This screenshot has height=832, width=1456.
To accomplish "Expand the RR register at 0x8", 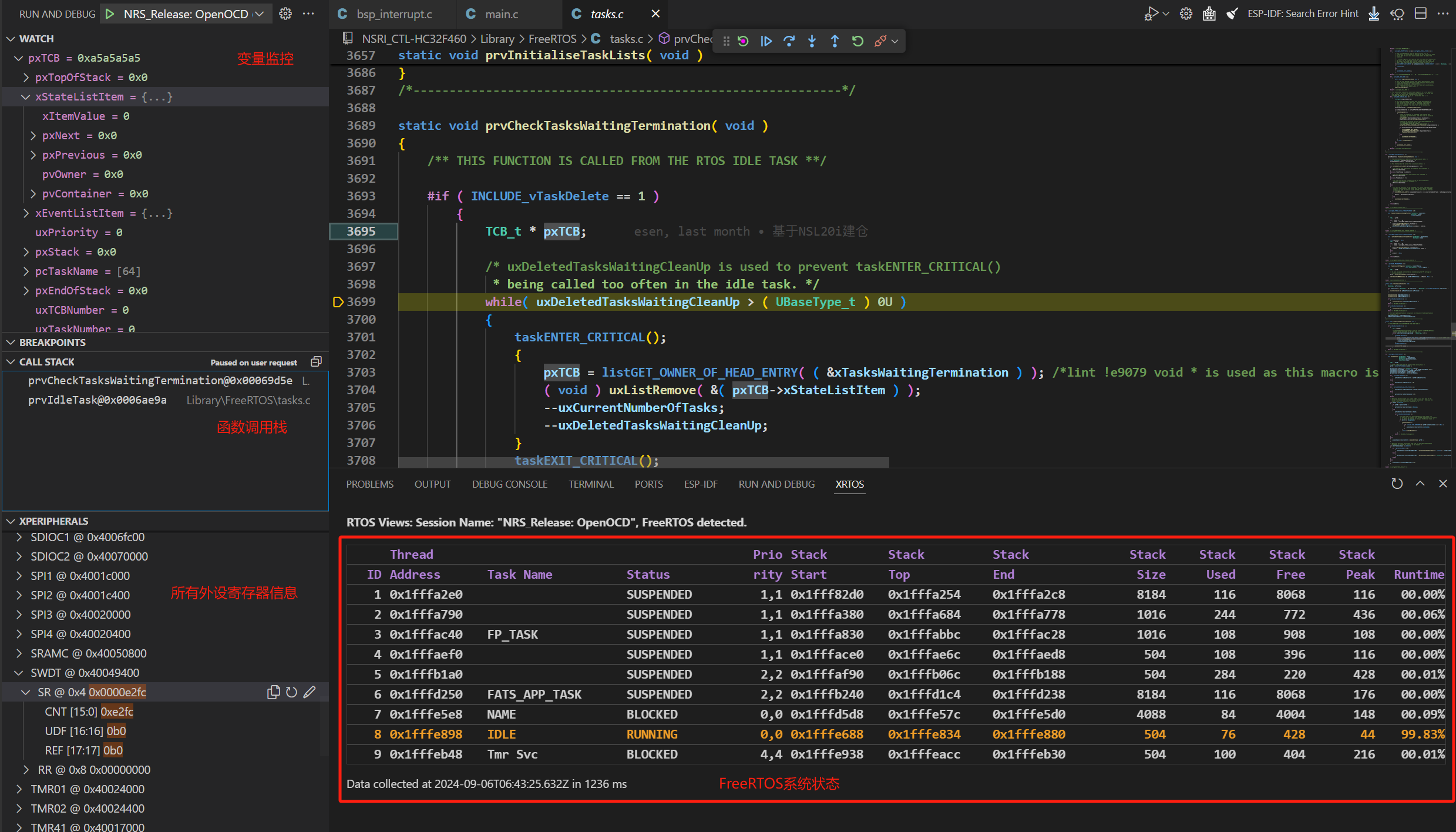I will (x=26, y=770).
